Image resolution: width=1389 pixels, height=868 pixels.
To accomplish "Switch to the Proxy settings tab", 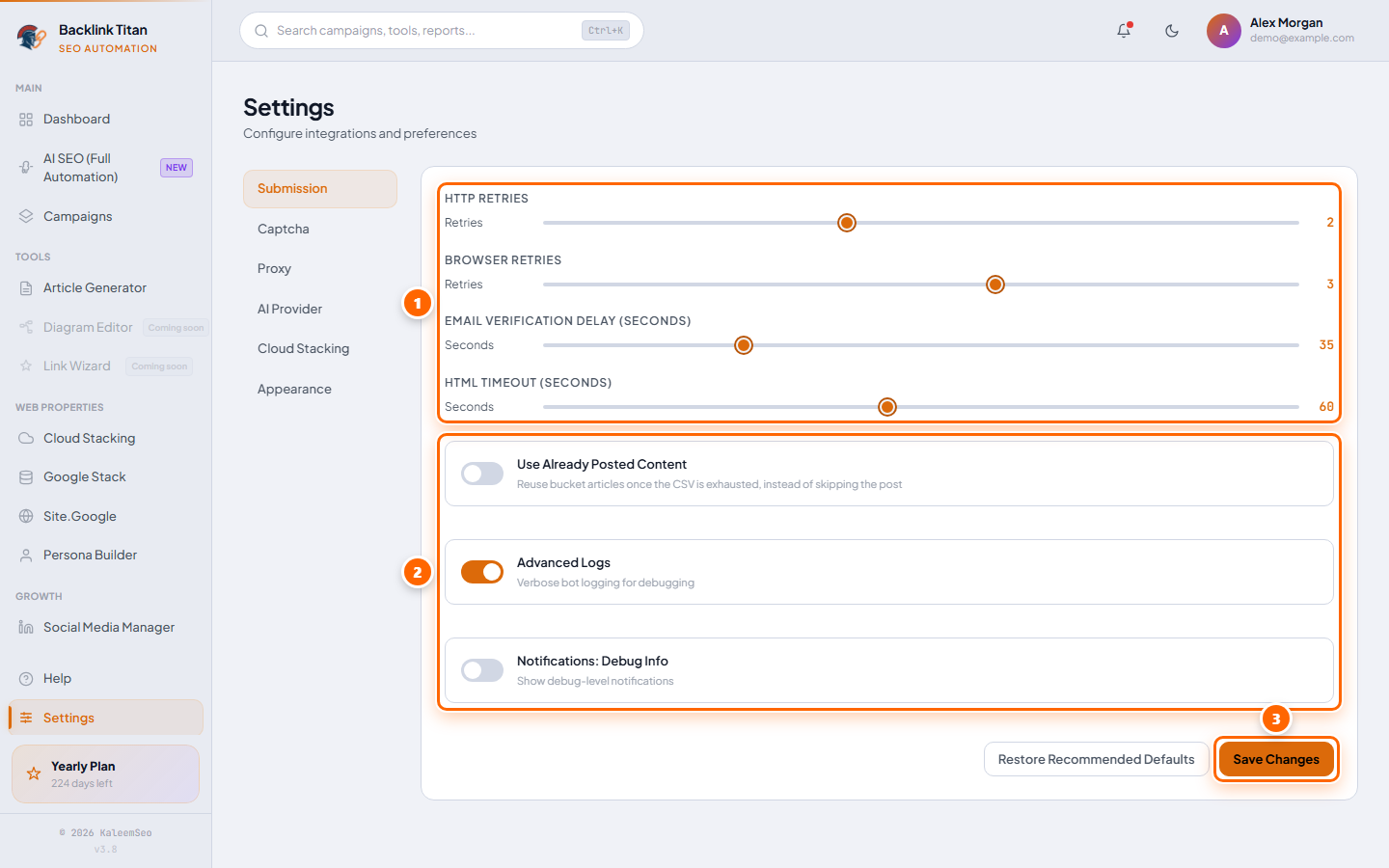I will [320, 269].
